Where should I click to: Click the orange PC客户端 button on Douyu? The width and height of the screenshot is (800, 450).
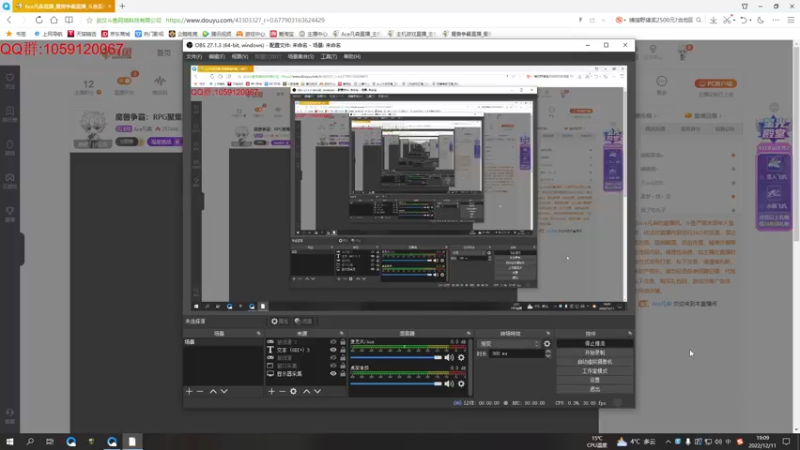[x=715, y=83]
